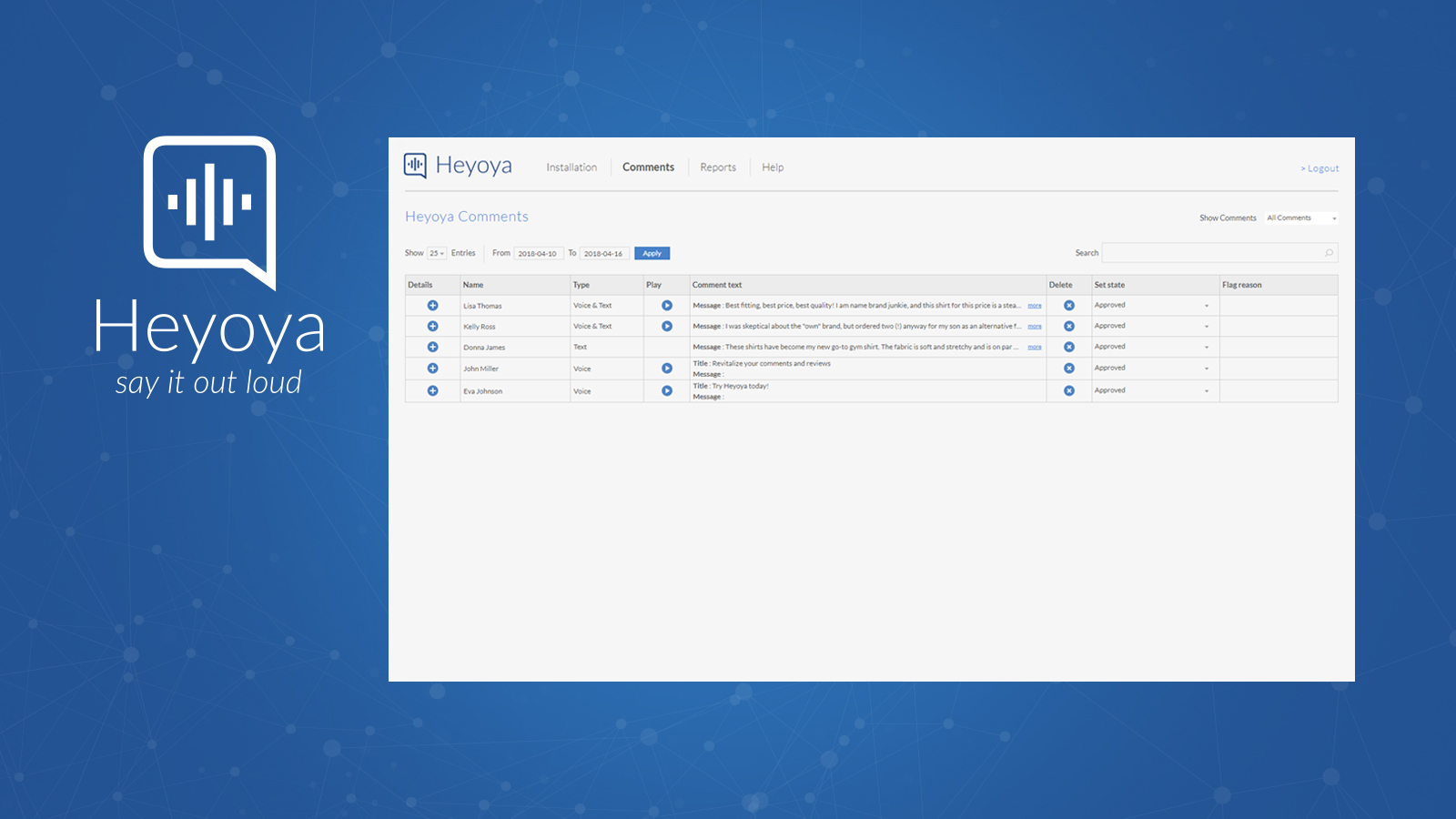Switch to the Comments tab
This screenshot has width=1456, height=819.
coord(648,167)
